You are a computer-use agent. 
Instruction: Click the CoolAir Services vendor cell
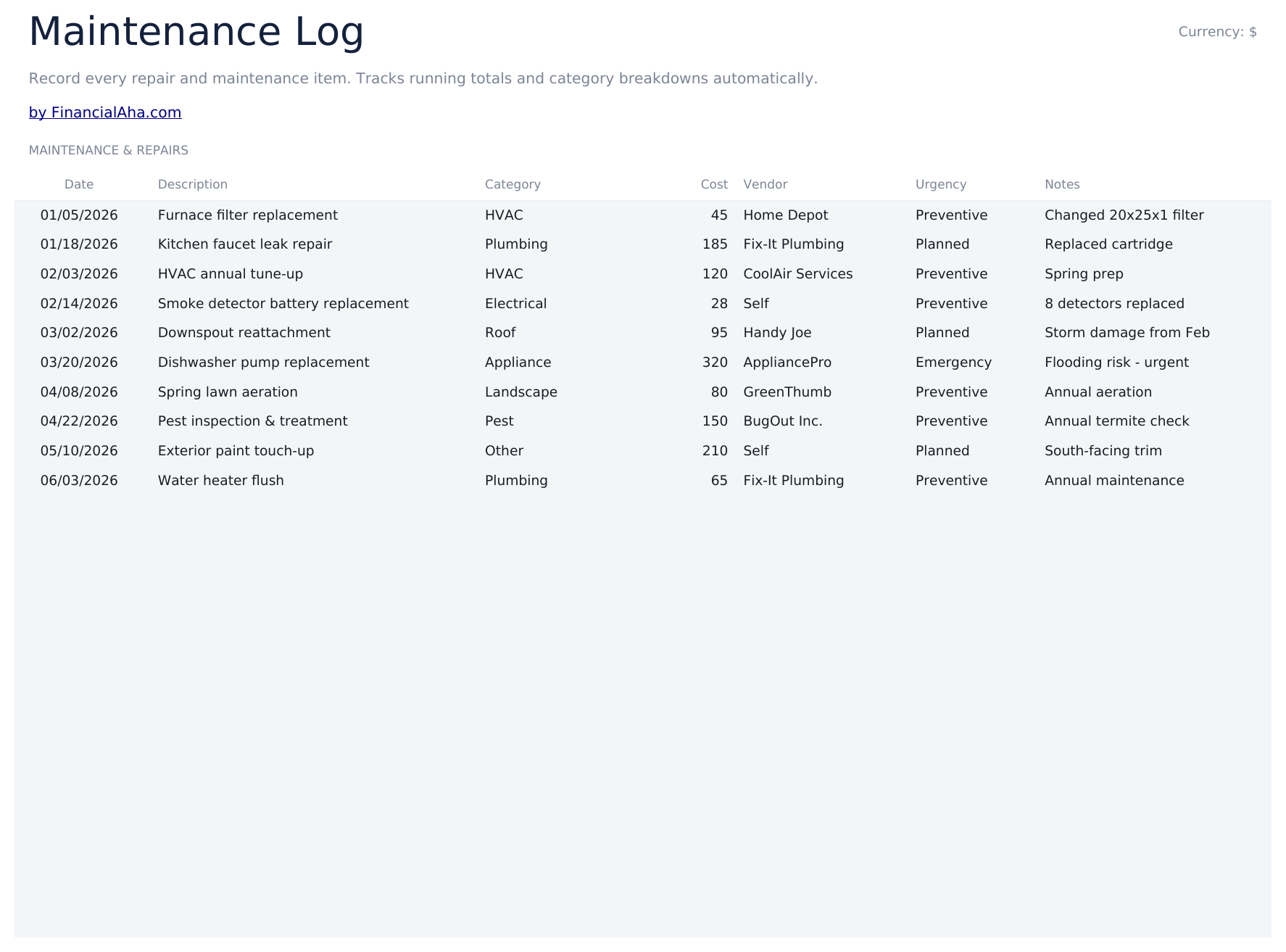pyautogui.click(x=798, y=274)
